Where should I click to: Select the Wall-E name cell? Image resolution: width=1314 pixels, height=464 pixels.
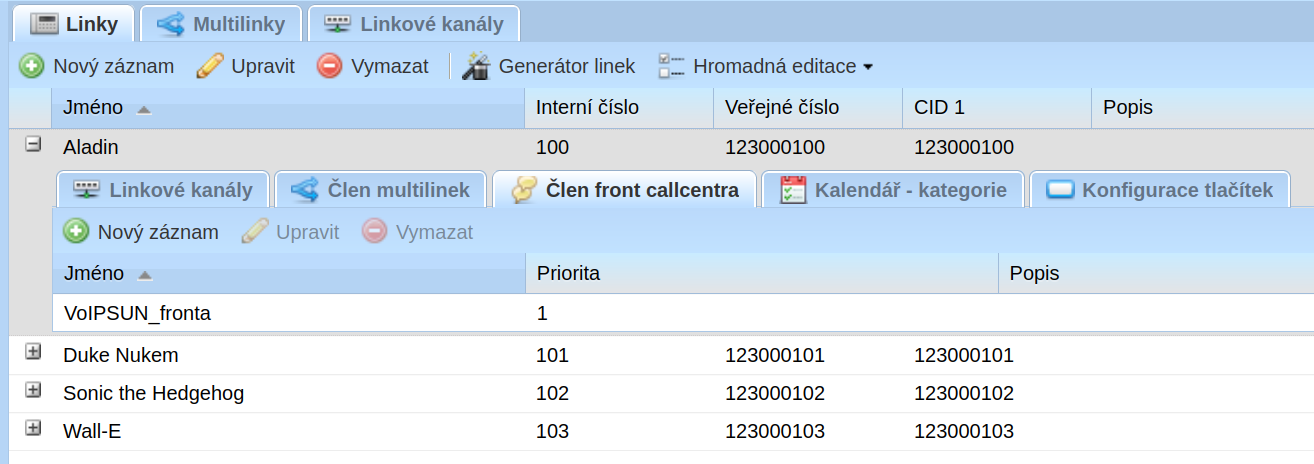click(x=92, y=431)
